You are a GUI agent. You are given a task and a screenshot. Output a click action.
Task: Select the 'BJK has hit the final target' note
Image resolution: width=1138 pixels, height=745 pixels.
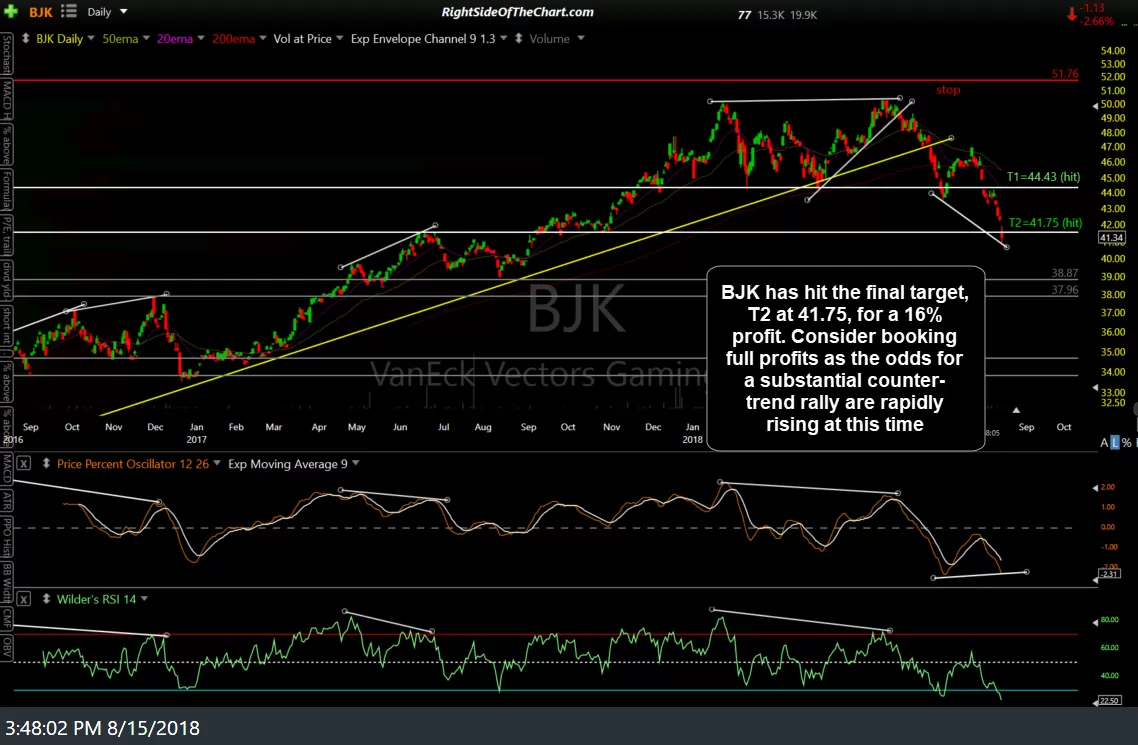click(845, 358)
